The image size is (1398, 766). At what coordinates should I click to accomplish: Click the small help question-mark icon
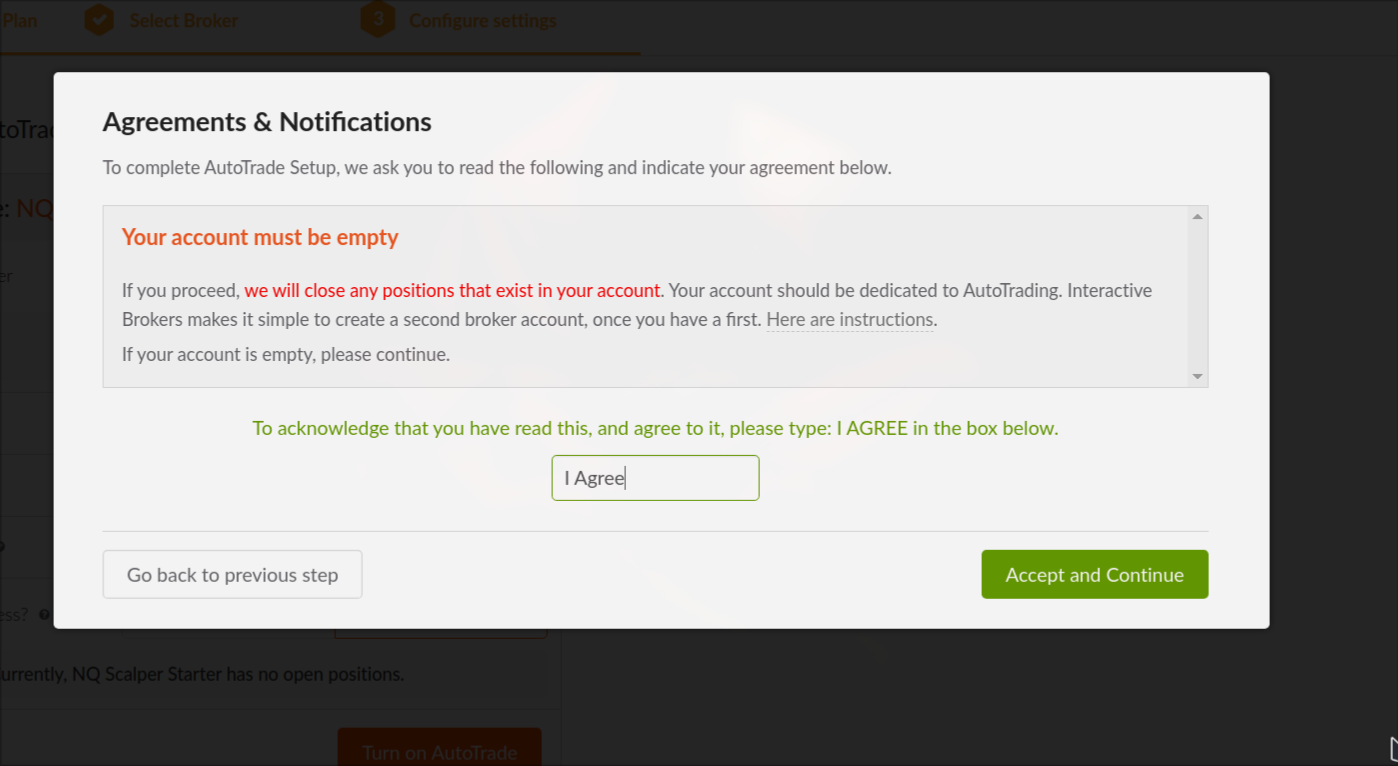43,614
